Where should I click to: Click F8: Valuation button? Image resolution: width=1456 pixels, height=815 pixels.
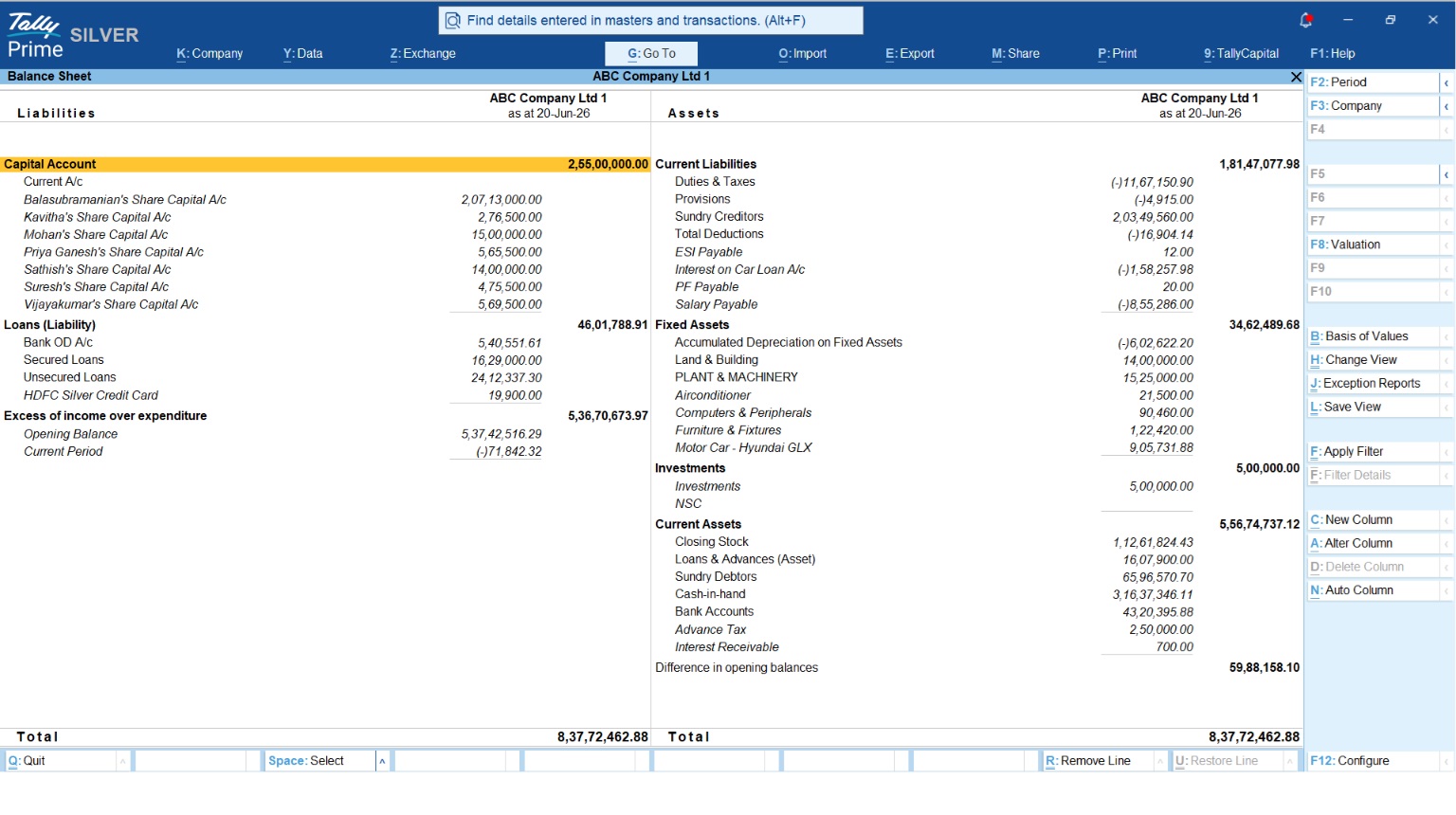click(x=1374, y=244)
